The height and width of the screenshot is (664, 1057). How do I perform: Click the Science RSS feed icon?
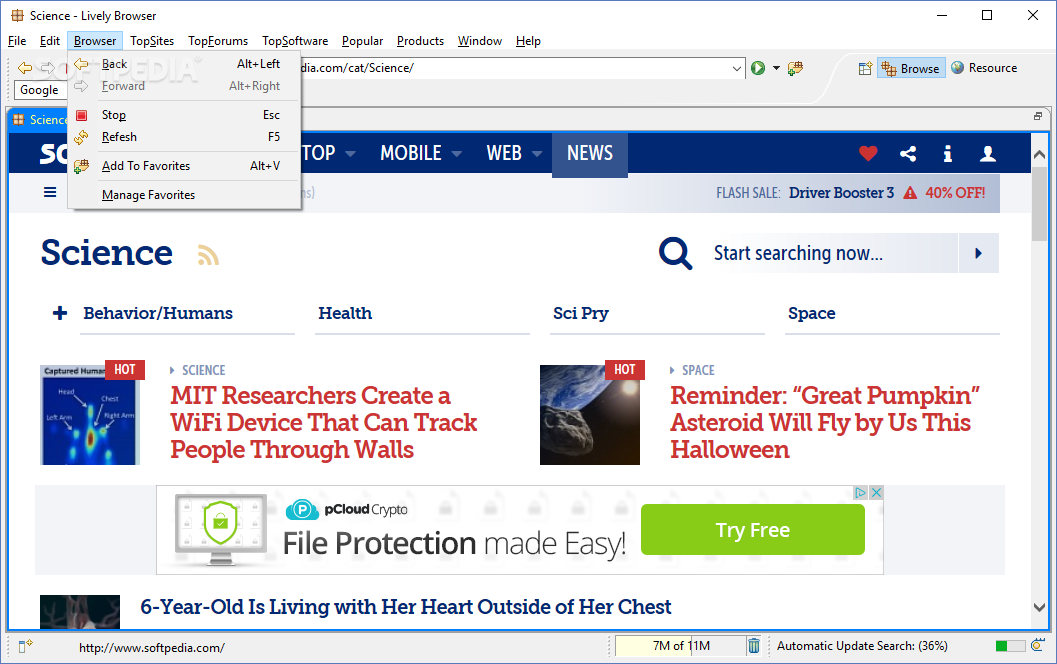pyautogui.click(x=208, y=255)
